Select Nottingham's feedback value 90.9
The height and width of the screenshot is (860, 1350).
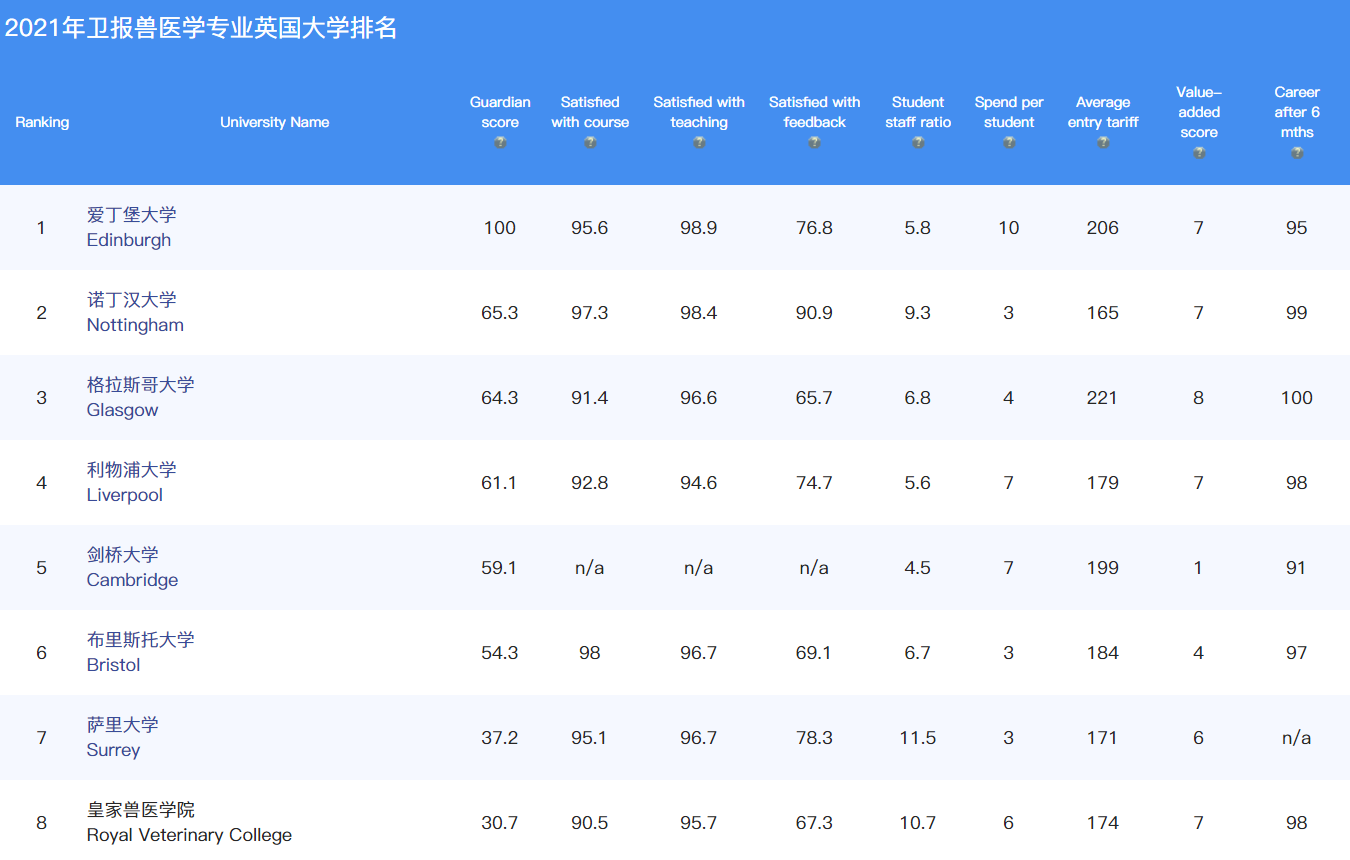pos(814,313)
